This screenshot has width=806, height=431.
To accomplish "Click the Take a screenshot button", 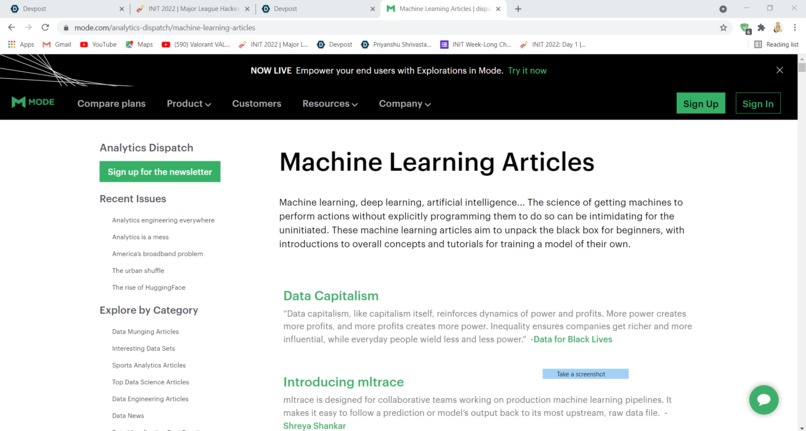I will [585, 374].
